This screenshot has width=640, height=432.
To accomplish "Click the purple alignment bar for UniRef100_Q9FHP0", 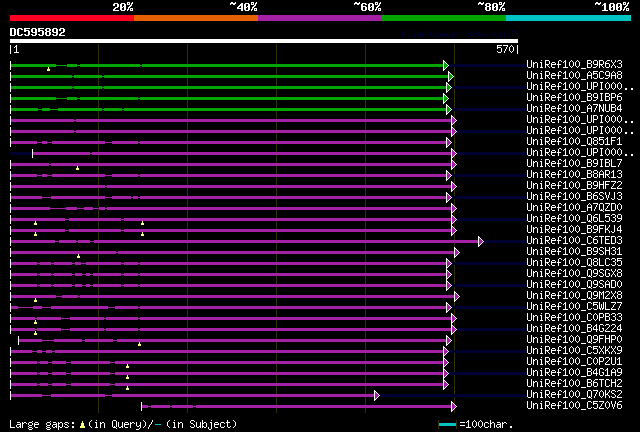I will 233,341.
